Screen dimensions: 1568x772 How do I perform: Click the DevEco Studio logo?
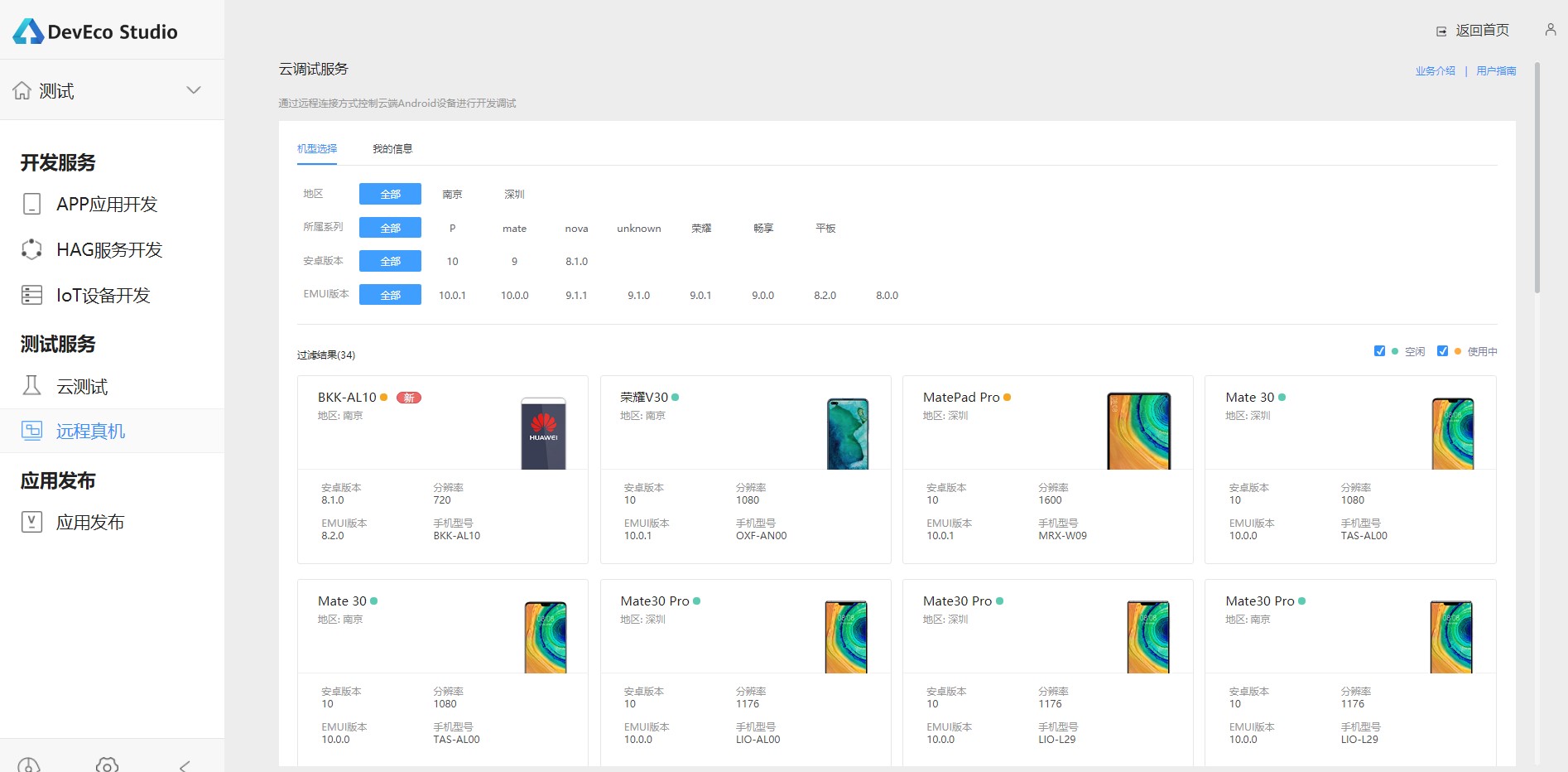(95, 31)
